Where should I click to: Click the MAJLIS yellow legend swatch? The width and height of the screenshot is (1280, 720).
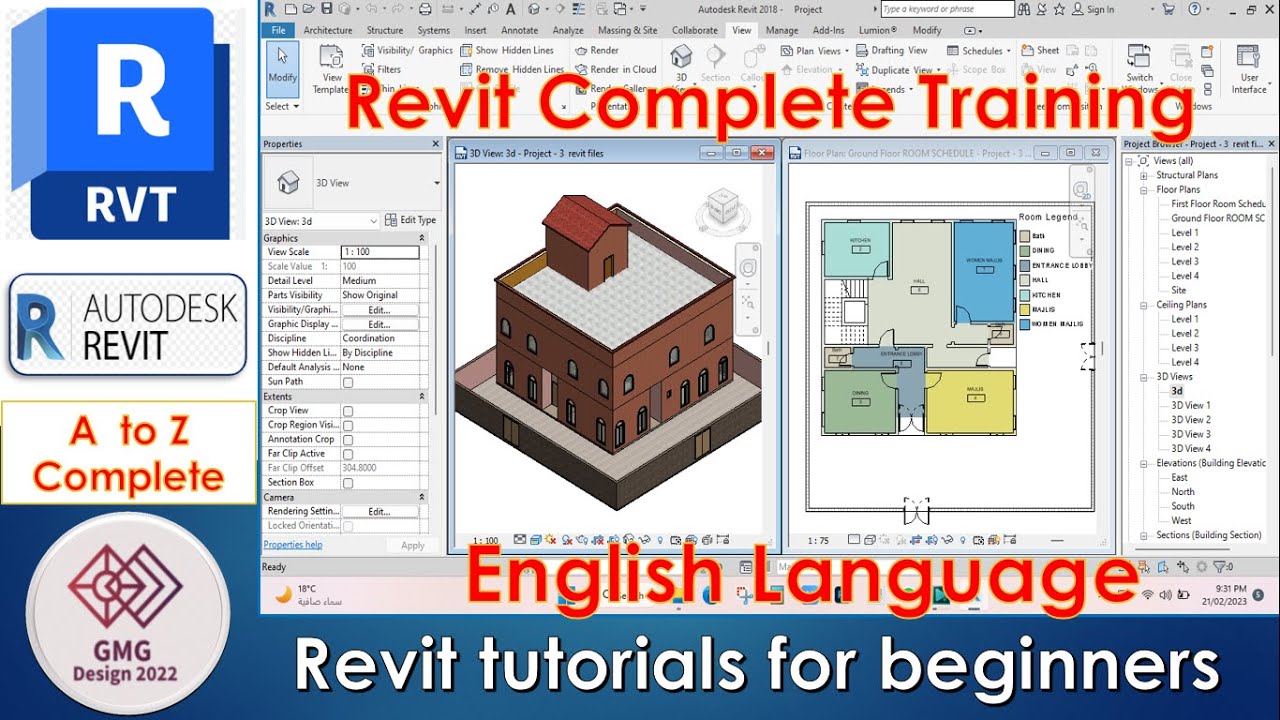tap(1025, 309)
